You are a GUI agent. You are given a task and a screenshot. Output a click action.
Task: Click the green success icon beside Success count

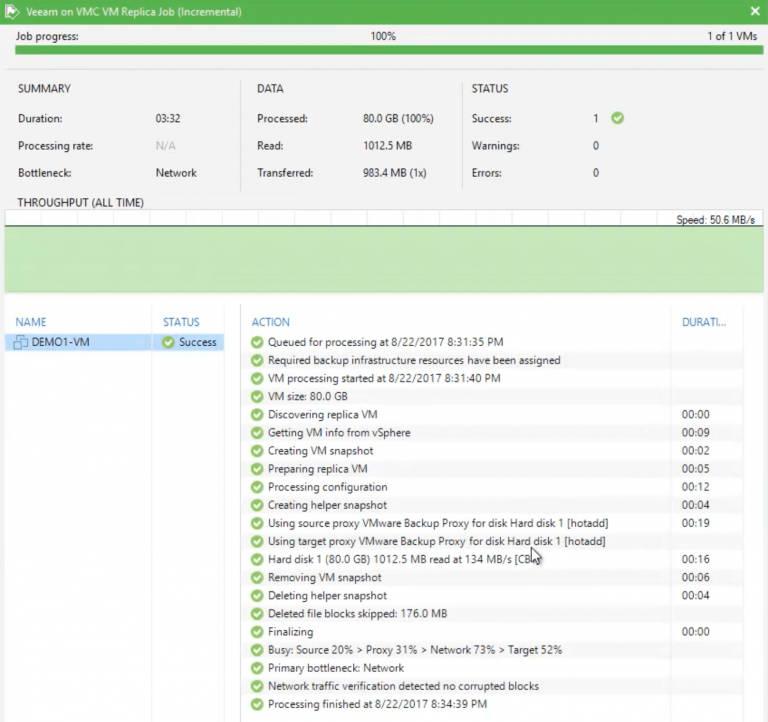click(617, 118)
